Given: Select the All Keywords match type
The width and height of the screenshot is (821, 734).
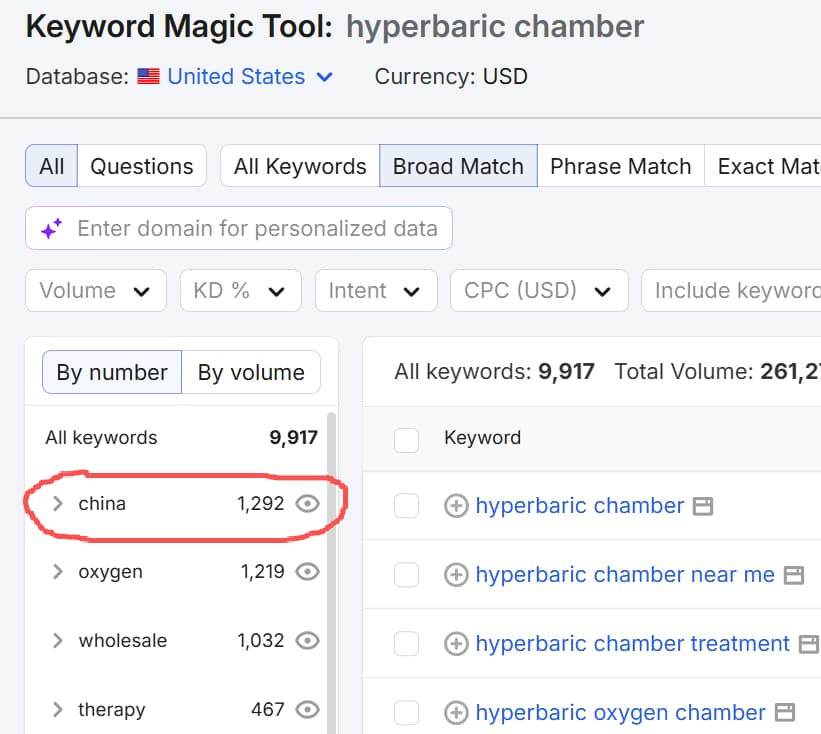Looking at the screenshot, I should [x=300, y=166].
